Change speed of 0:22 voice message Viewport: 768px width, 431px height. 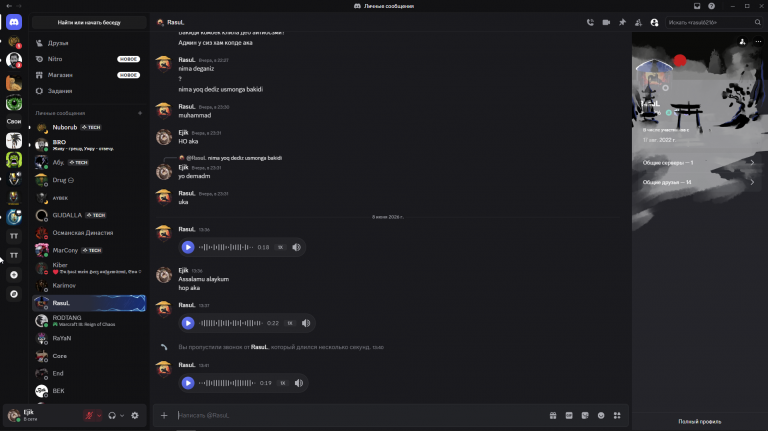[x=290, y=323]
